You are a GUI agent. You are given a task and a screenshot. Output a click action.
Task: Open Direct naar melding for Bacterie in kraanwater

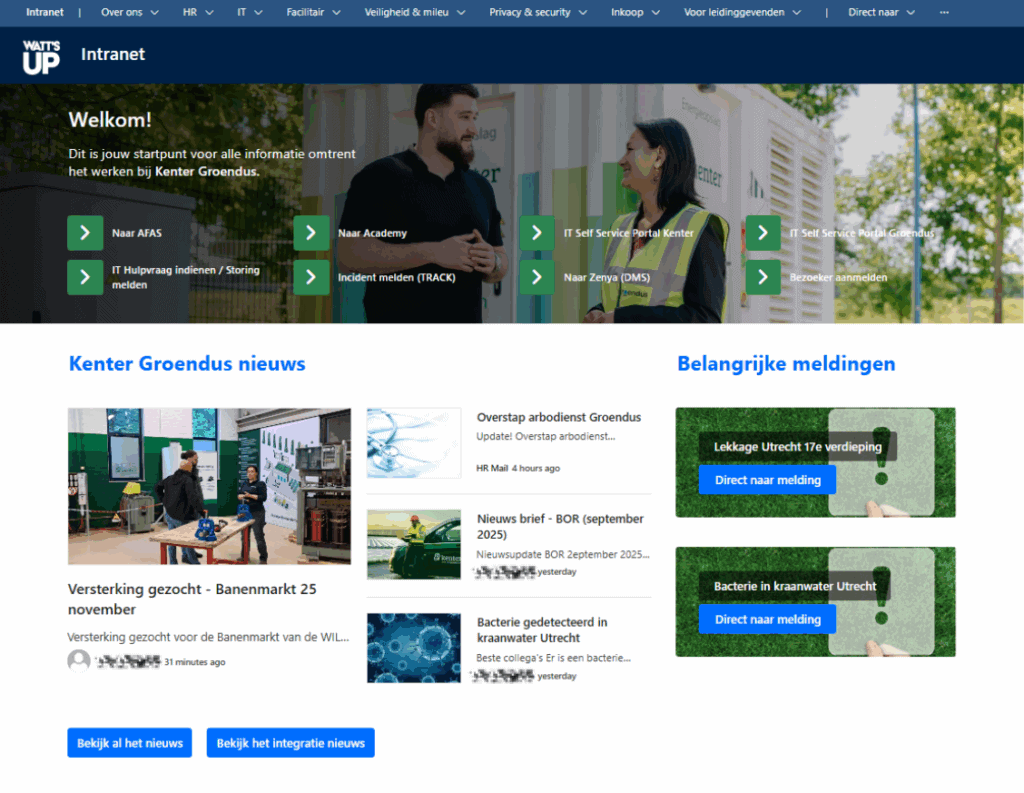tap(767, 619)
